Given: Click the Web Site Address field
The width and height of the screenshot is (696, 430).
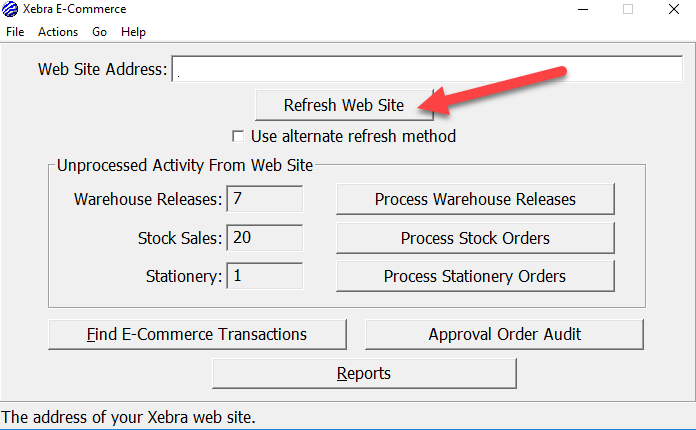Looking at the screenshot, I should pyautogui.click(x=427, y=69).
